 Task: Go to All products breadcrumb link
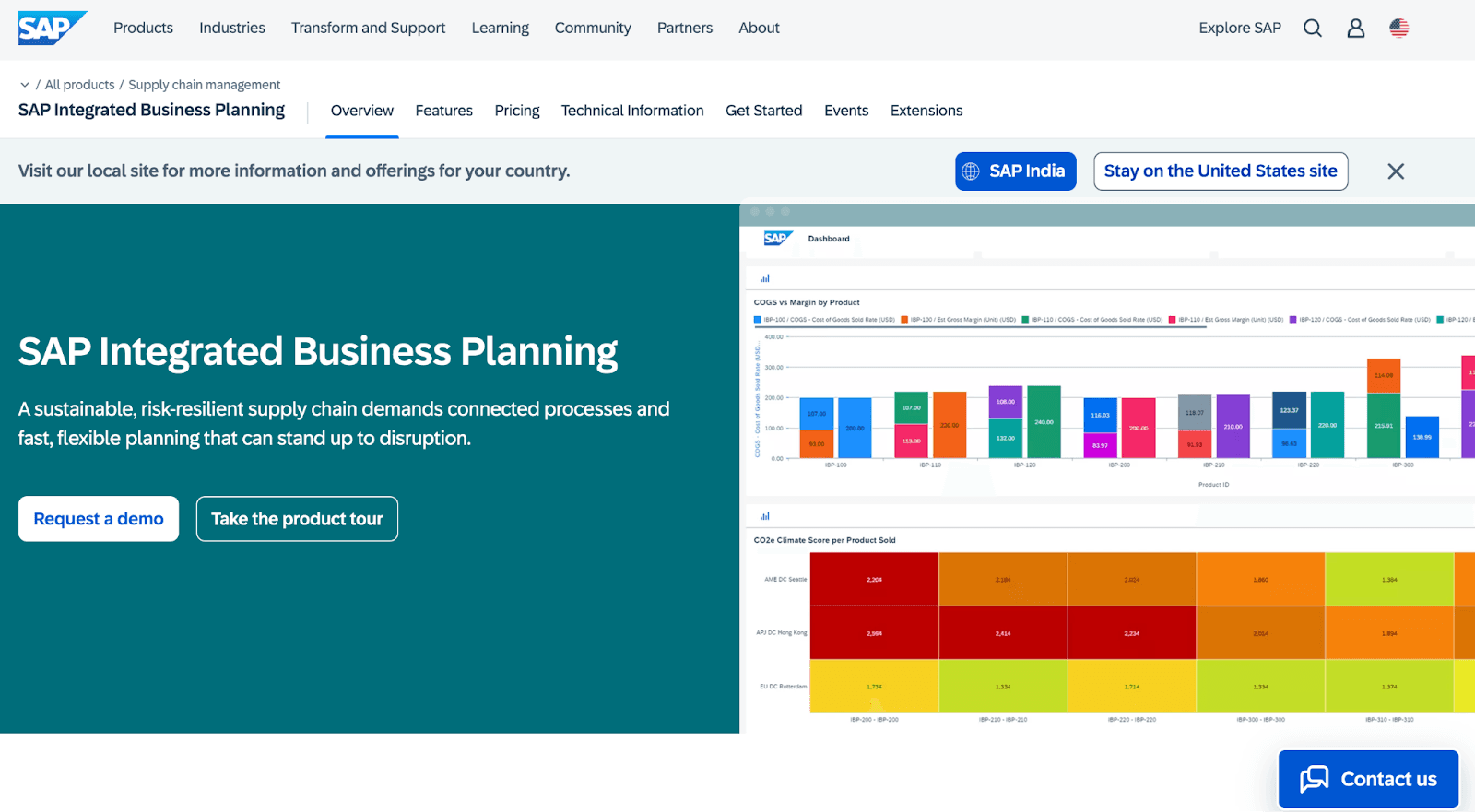click(80, 85)
